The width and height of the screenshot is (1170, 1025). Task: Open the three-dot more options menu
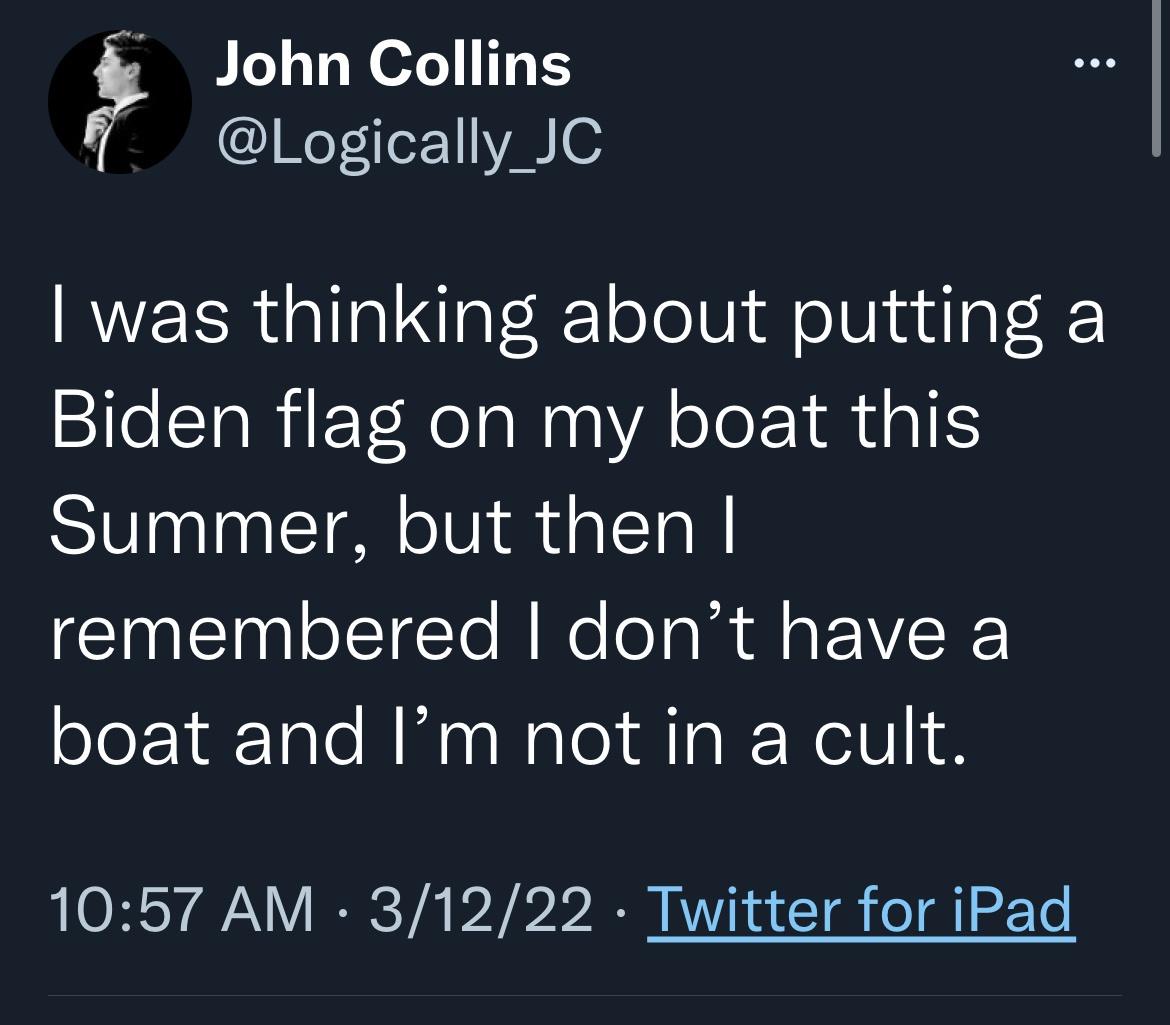point(1095,63)
